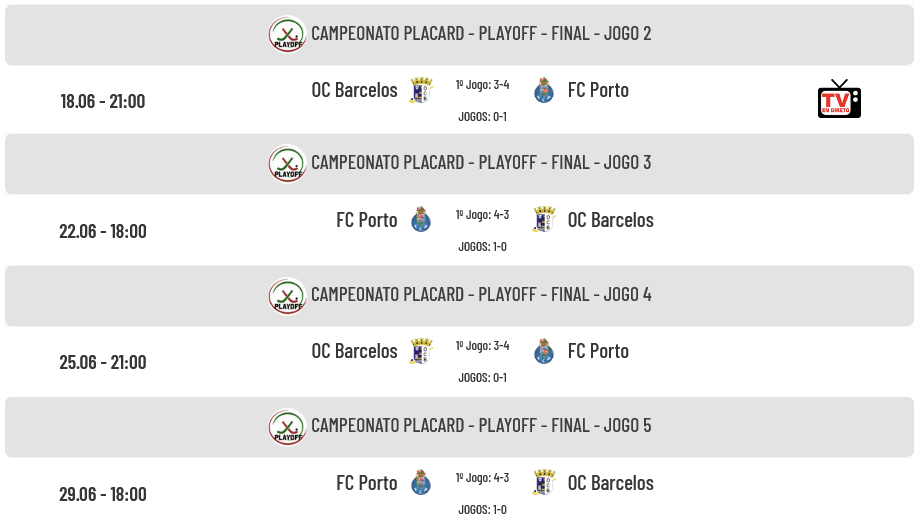The width and height of the screenshot is (917, 523).
Task: Click FC Porto crest in 18.06 match
Action: point(544,90)
